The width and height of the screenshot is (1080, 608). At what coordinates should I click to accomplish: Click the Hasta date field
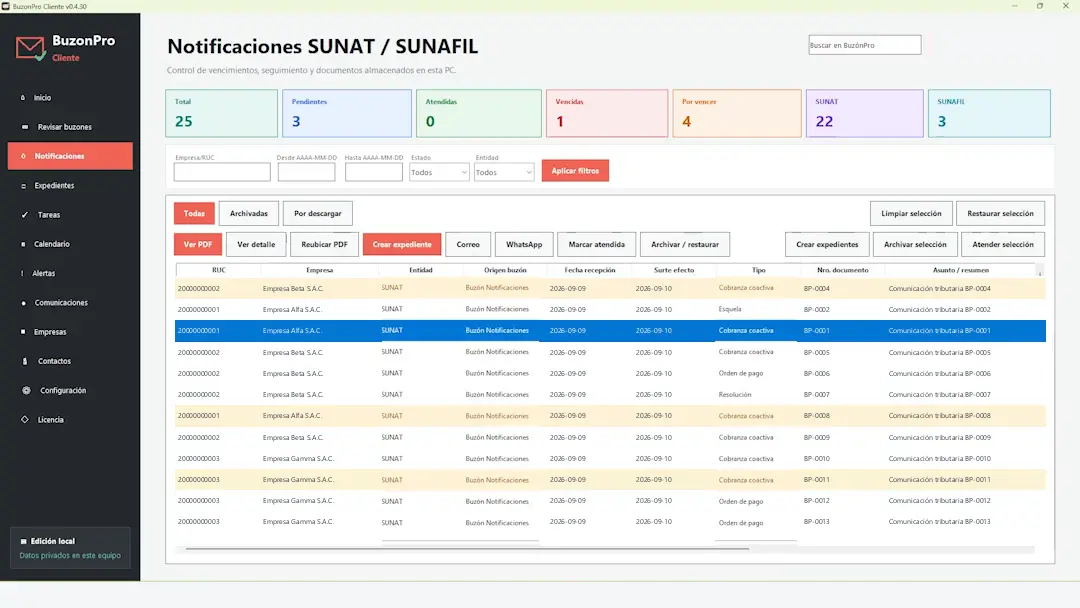point(374,172)
